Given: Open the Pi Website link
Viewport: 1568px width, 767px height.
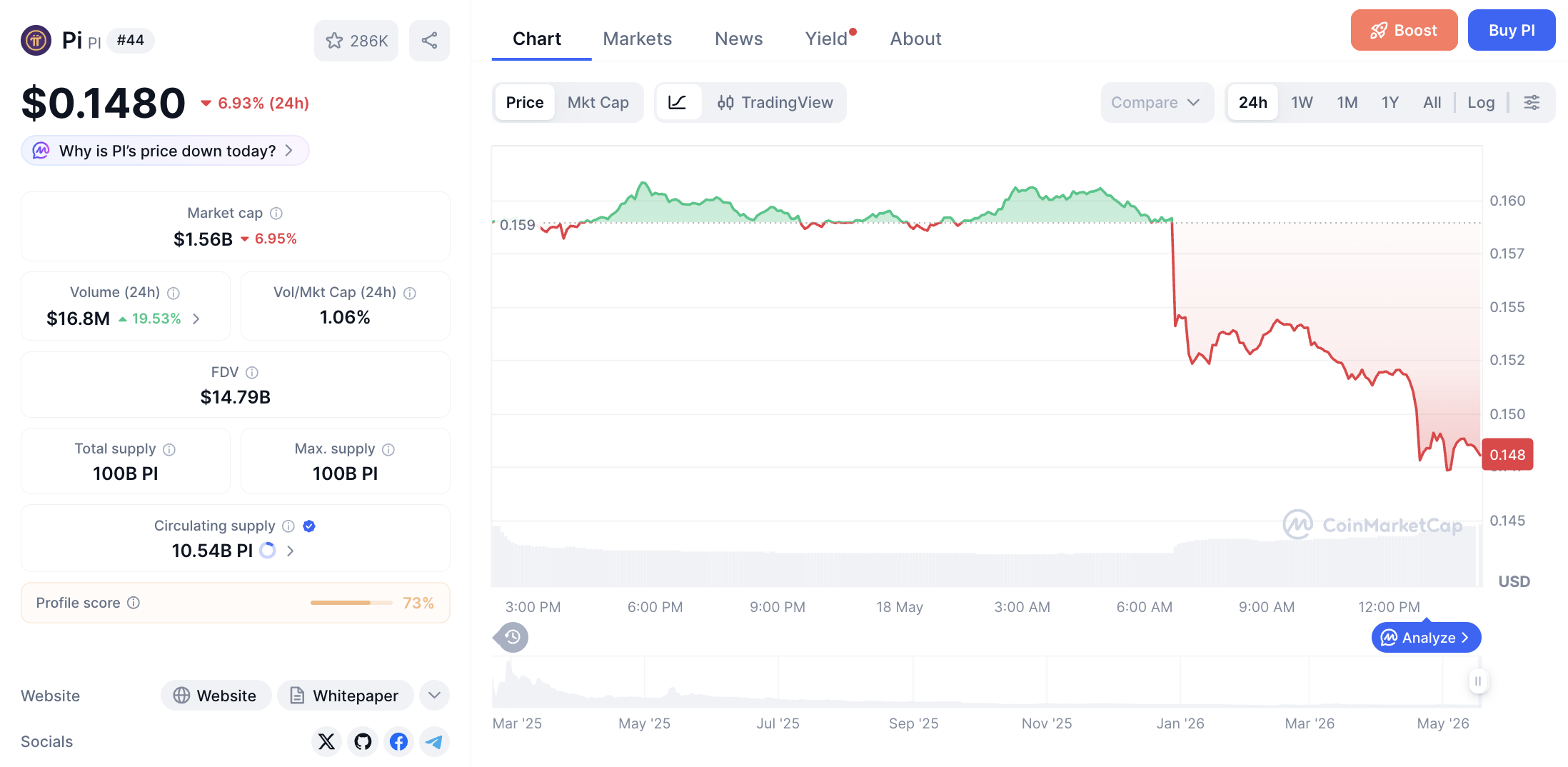Looking at the screenshot, I should tap(216, 696).
